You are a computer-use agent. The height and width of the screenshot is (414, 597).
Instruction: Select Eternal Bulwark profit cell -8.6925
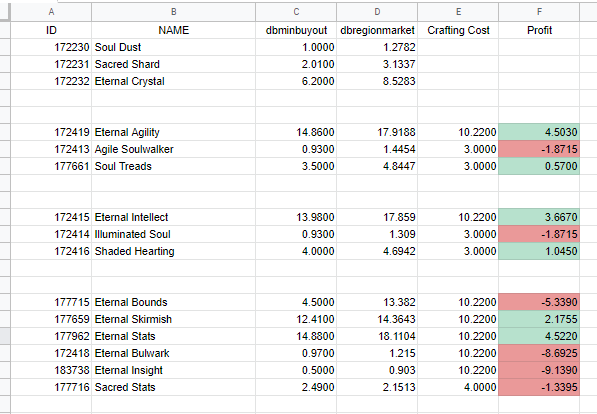pyautogui.click(x=539, y=353)
